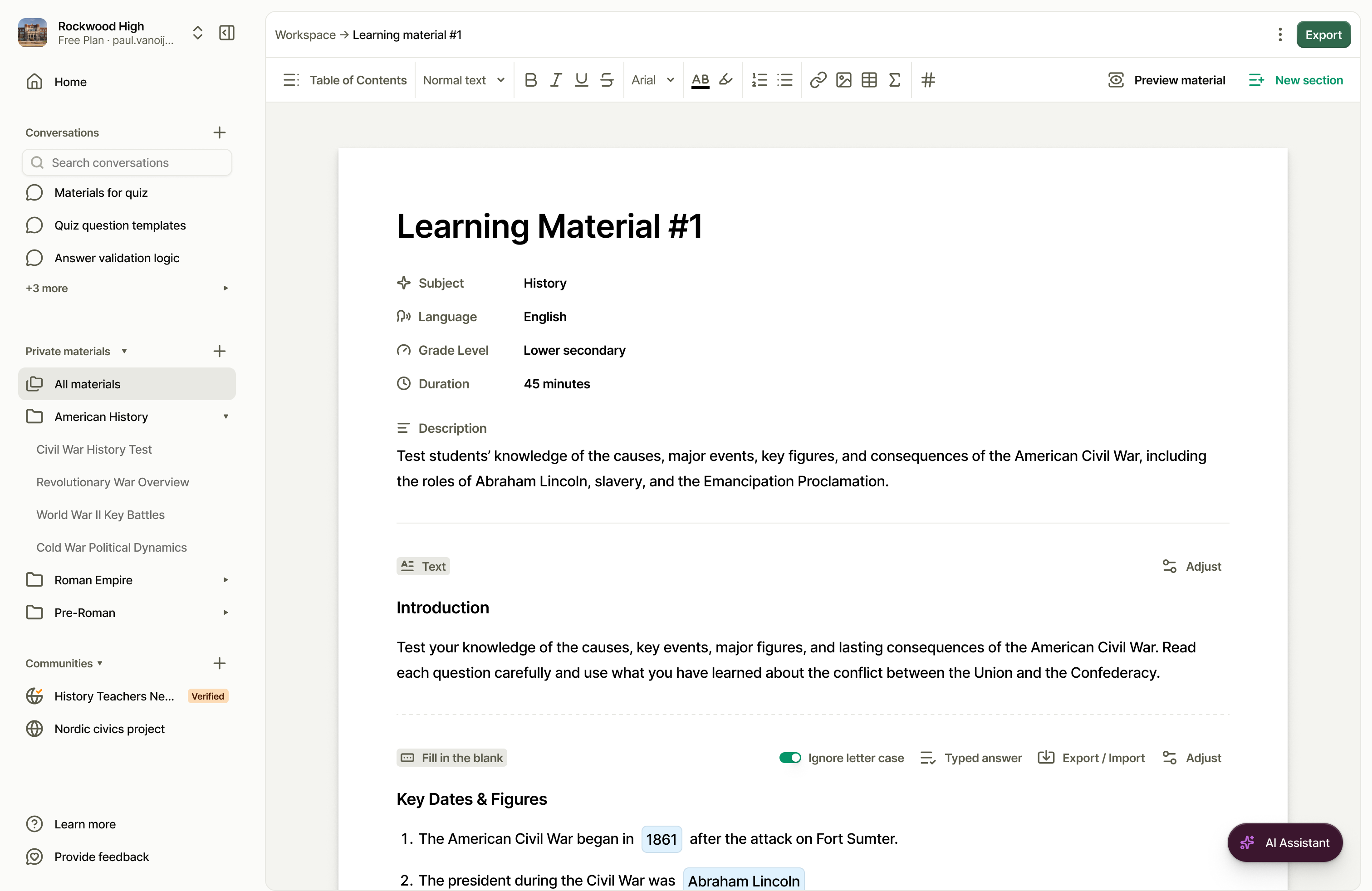Viewport: 1372px width, 891px height.
Task: Open Table of Contents
Action: pos(345,80)
